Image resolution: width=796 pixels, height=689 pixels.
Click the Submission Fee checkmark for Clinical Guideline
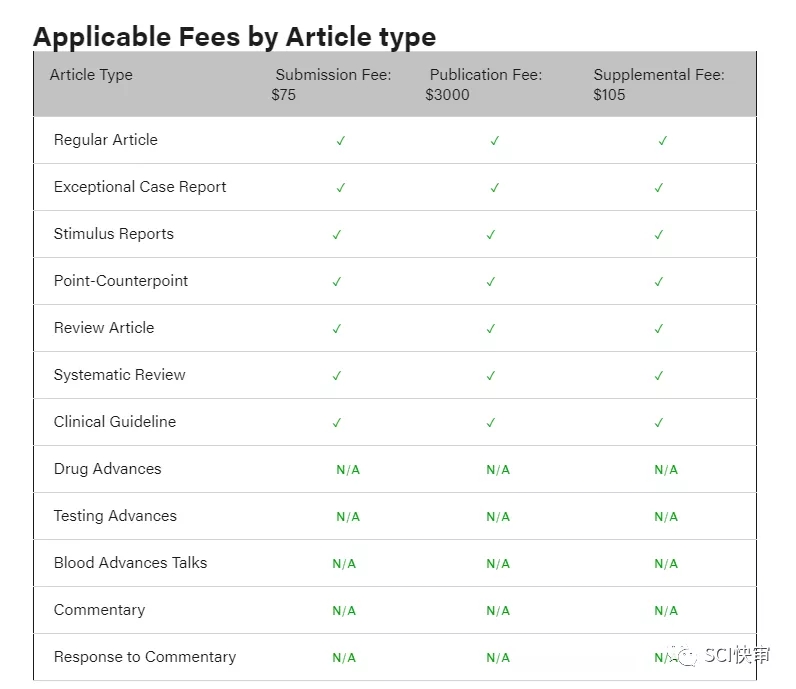pyautogui.click(x=337, y=423)
